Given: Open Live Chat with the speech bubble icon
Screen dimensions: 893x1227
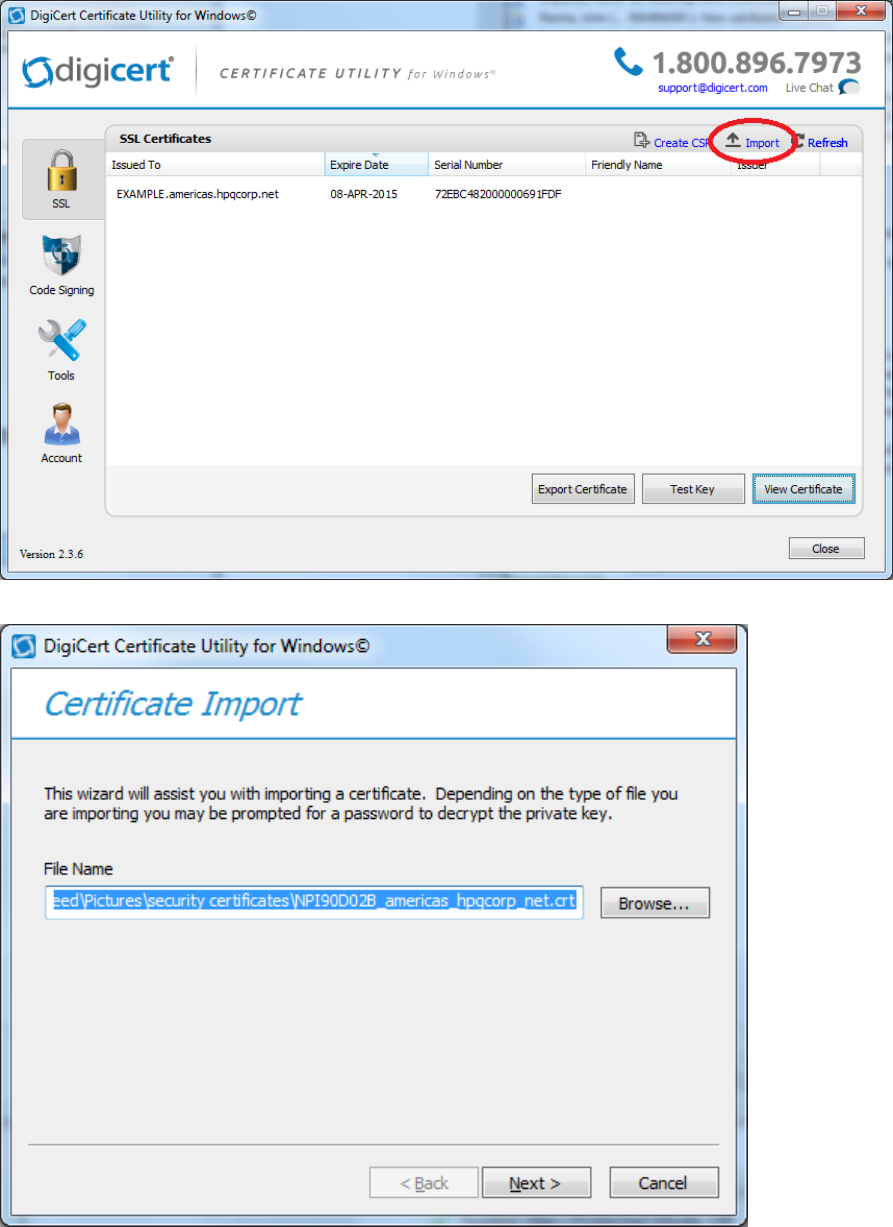Looking at the screenshot, I should [849, 88].
